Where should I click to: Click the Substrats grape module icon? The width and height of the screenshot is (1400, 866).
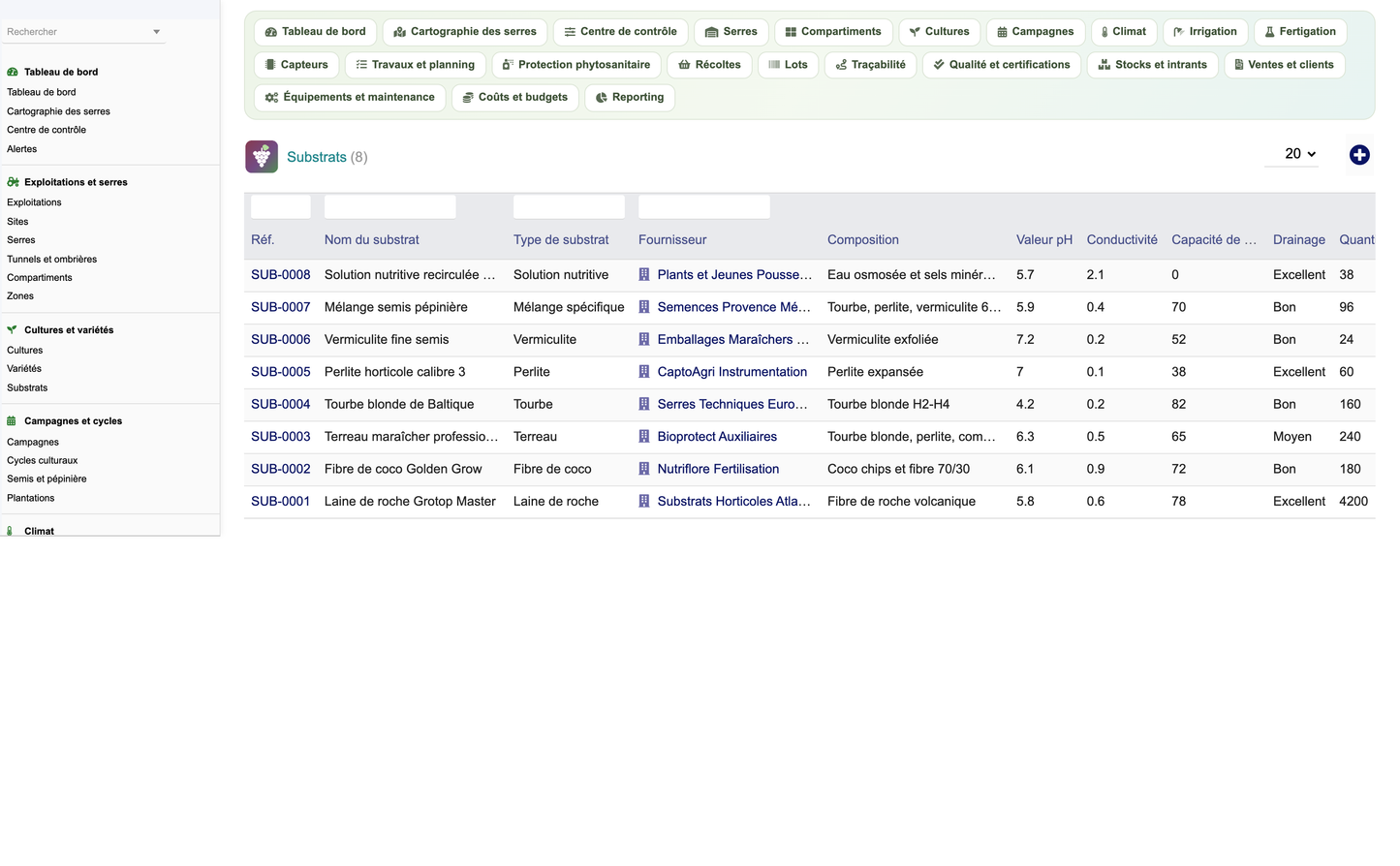pyautogui.click(x=262, y=157)
